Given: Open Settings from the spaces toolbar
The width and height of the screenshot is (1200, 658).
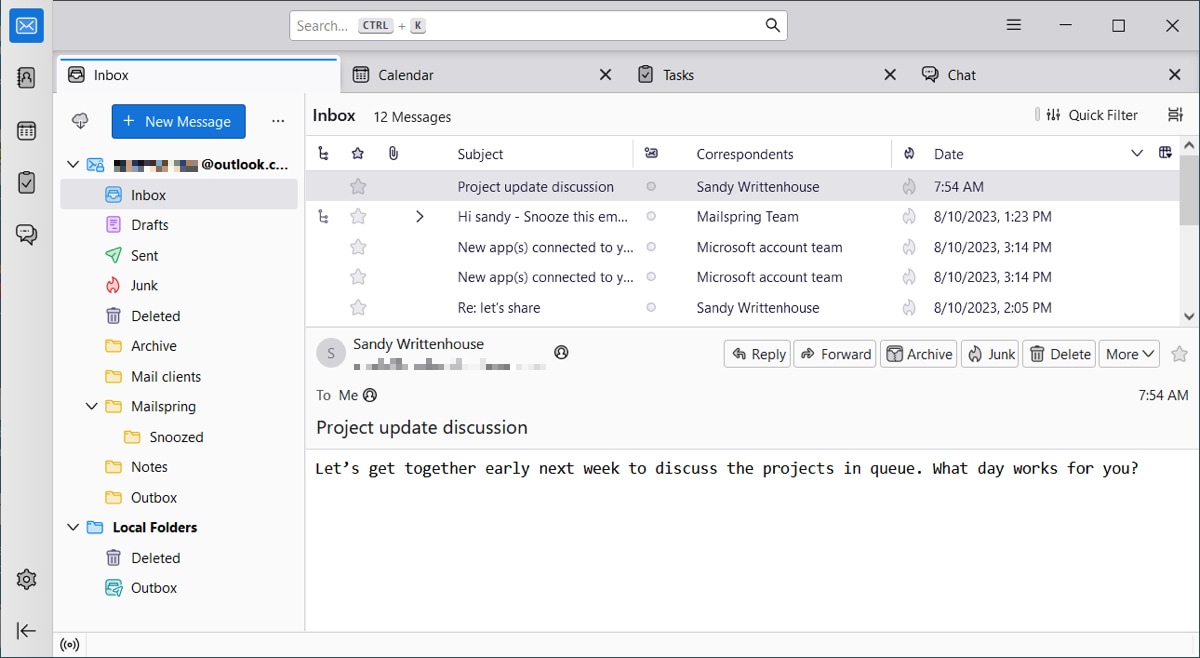Looking at the screenshot, I should point(26,578).
